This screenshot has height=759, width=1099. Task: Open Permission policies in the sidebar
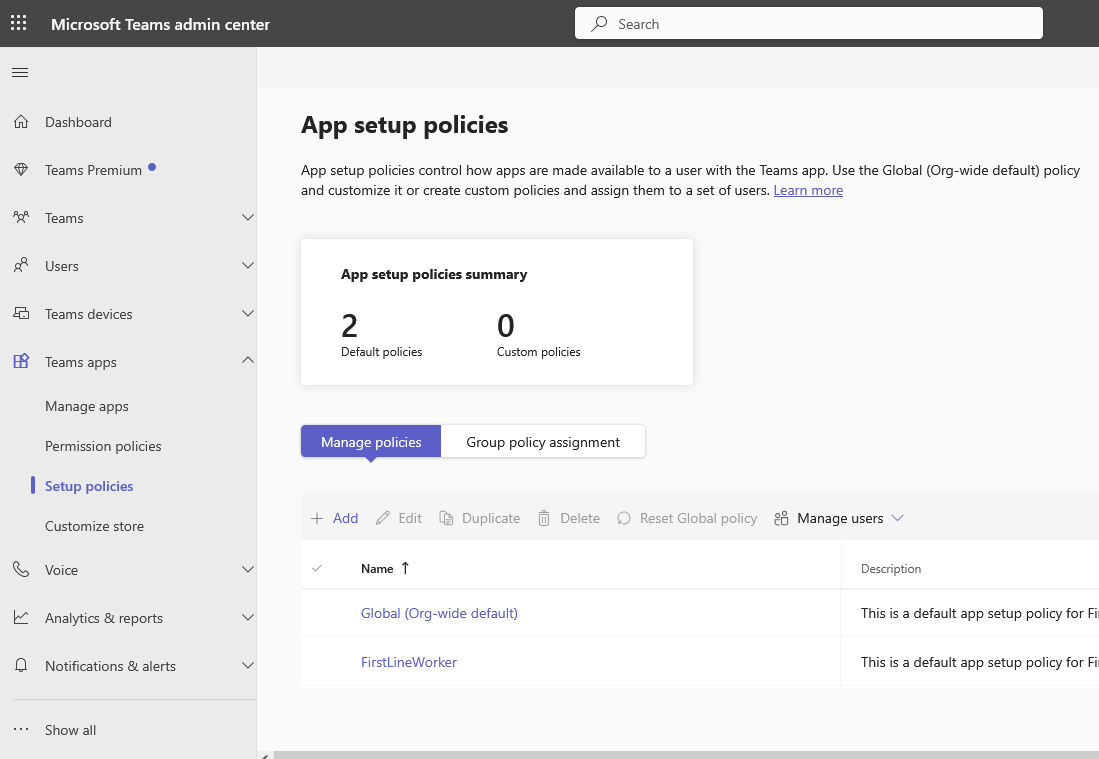[103, 446]
